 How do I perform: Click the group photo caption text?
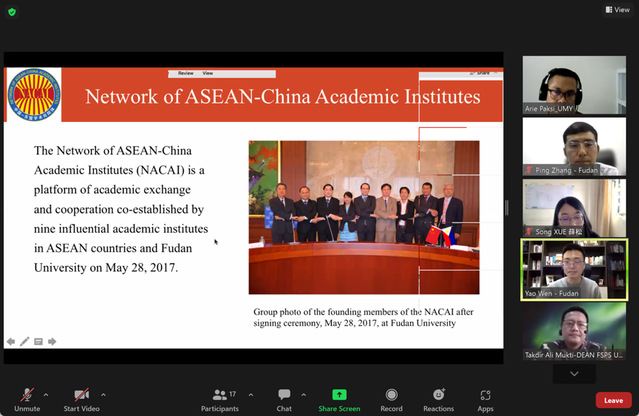click(363, 317)
